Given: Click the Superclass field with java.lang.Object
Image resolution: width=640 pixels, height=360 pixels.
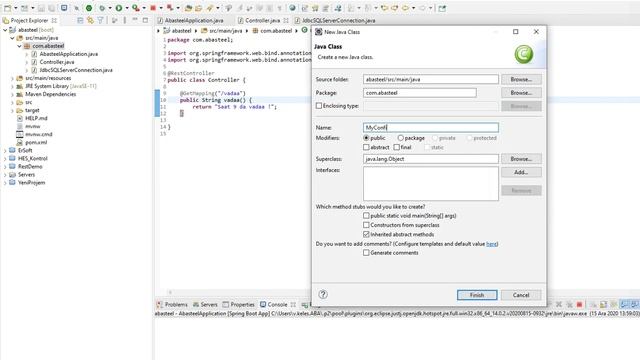Looking at the screenshot, I should (x=431, y=159).
